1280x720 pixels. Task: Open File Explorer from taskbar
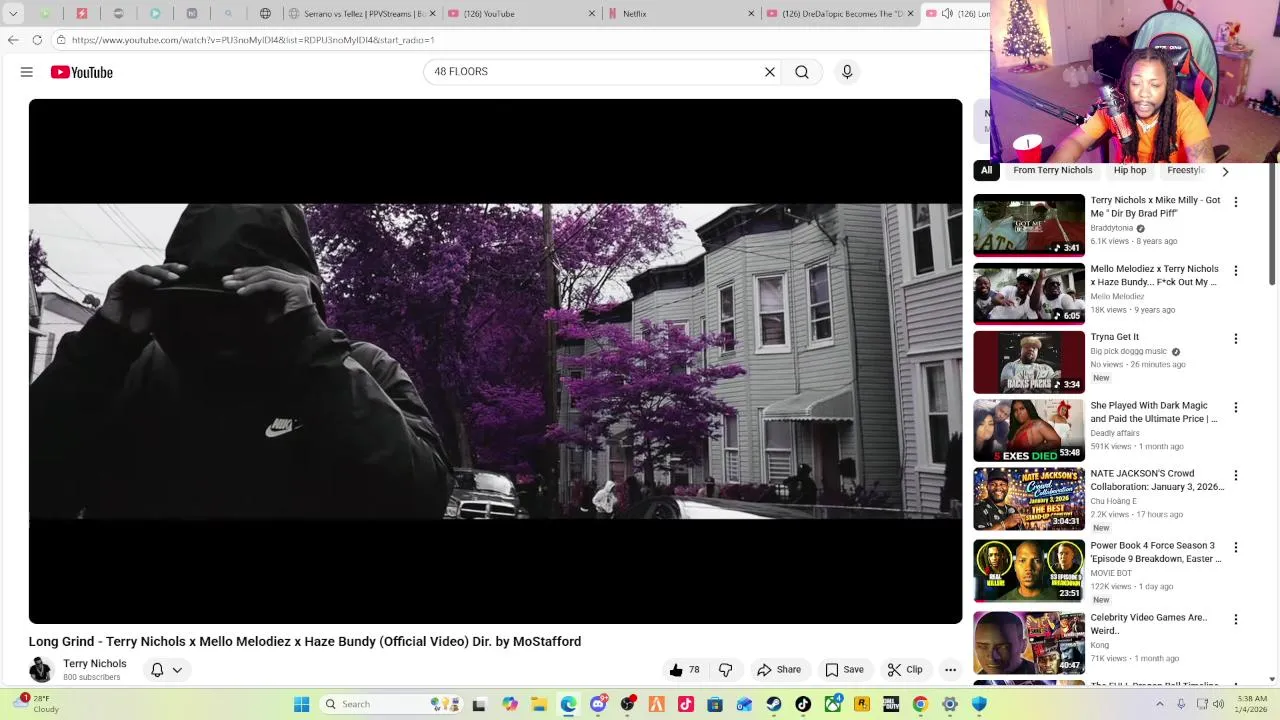[x=539, y=704]
